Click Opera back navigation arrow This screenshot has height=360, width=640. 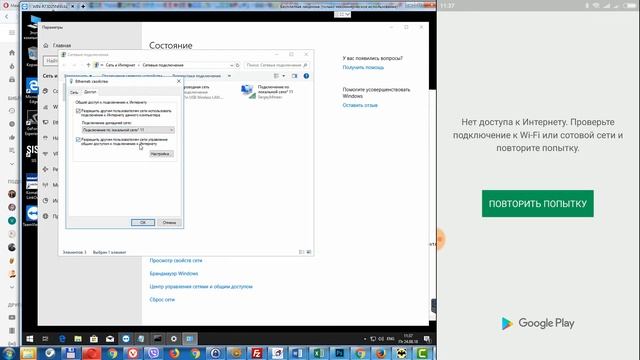7,17
